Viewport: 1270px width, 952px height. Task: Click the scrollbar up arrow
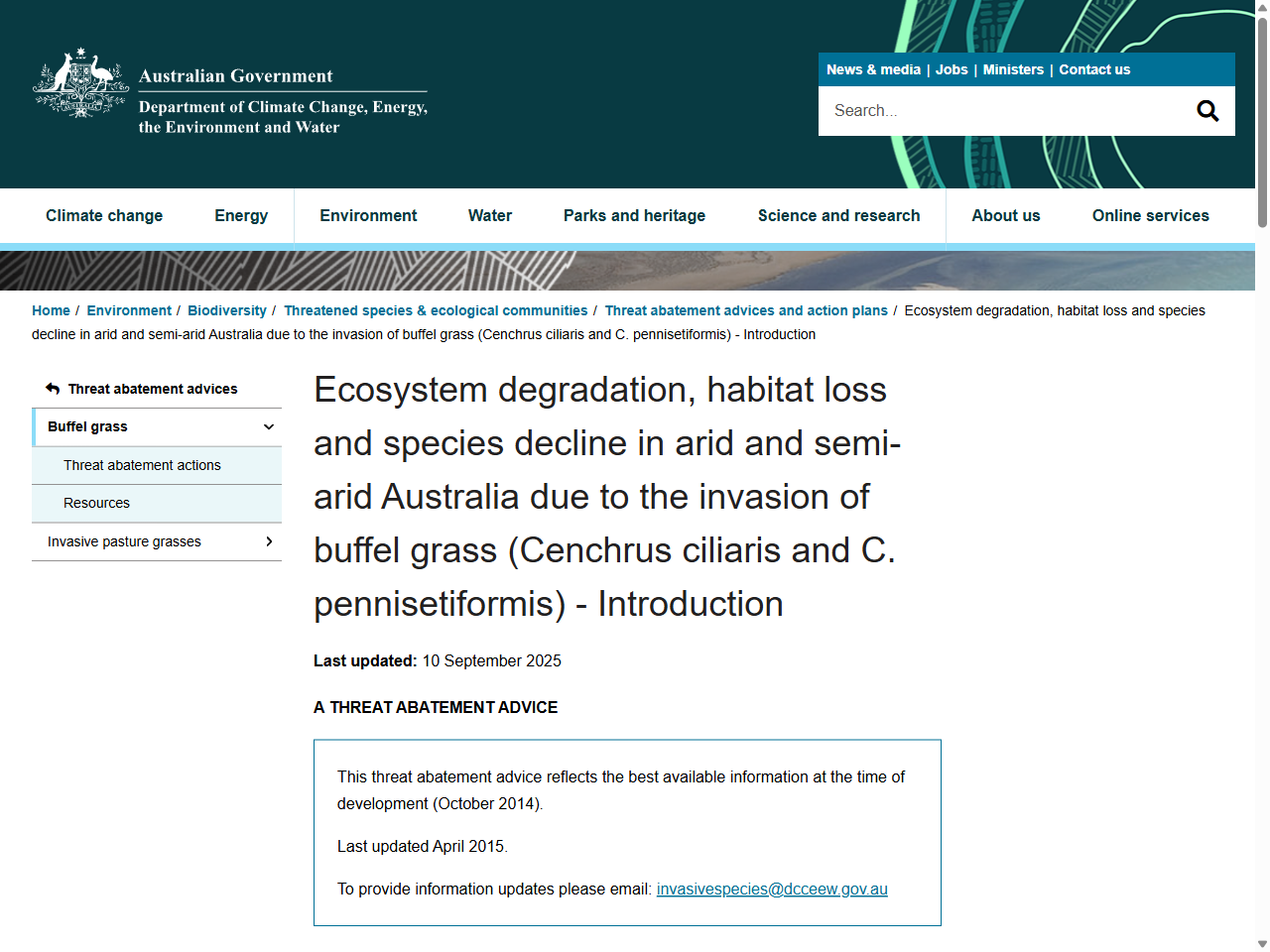point(1262,8)
